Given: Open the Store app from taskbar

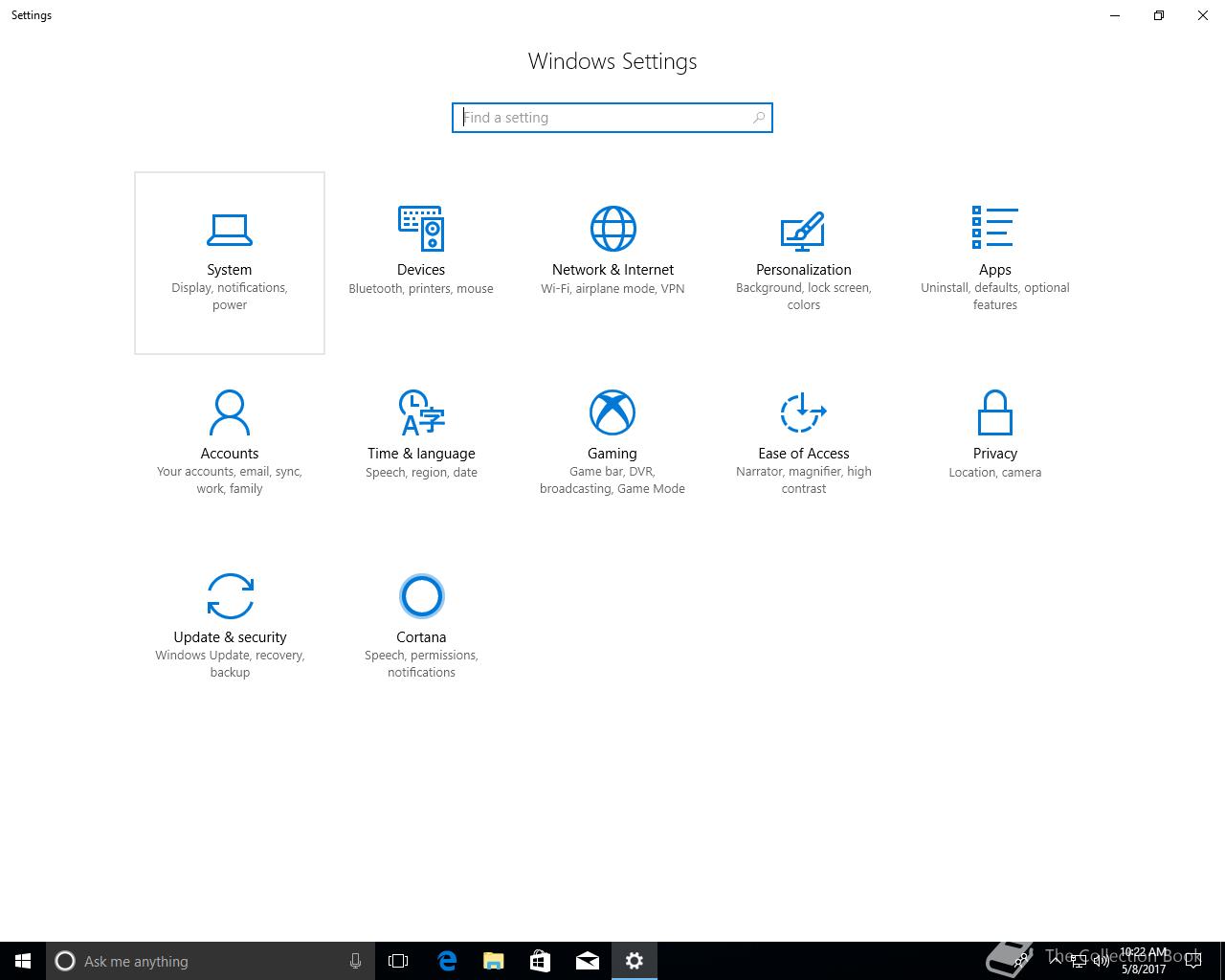Looking at the screenshot, I should click(x=540, y=961).
